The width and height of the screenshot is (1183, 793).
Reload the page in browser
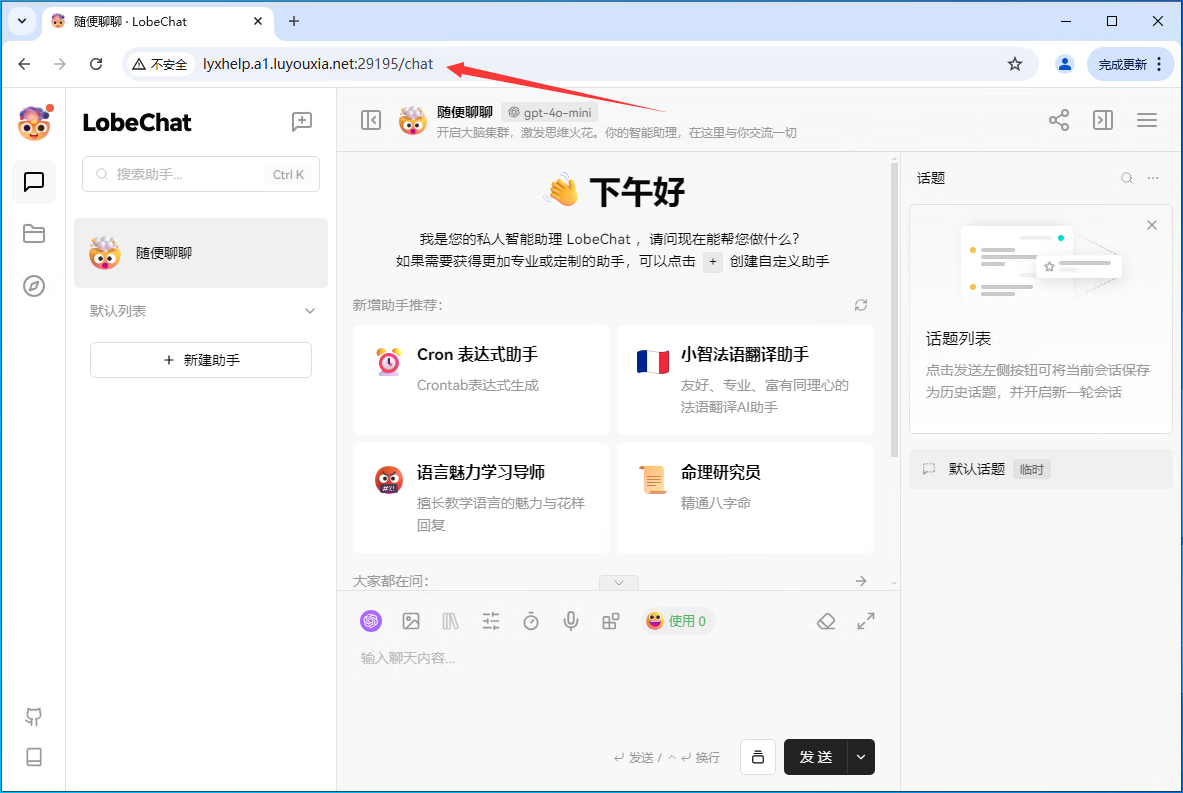pyautogui.click(x=96, y=64)
